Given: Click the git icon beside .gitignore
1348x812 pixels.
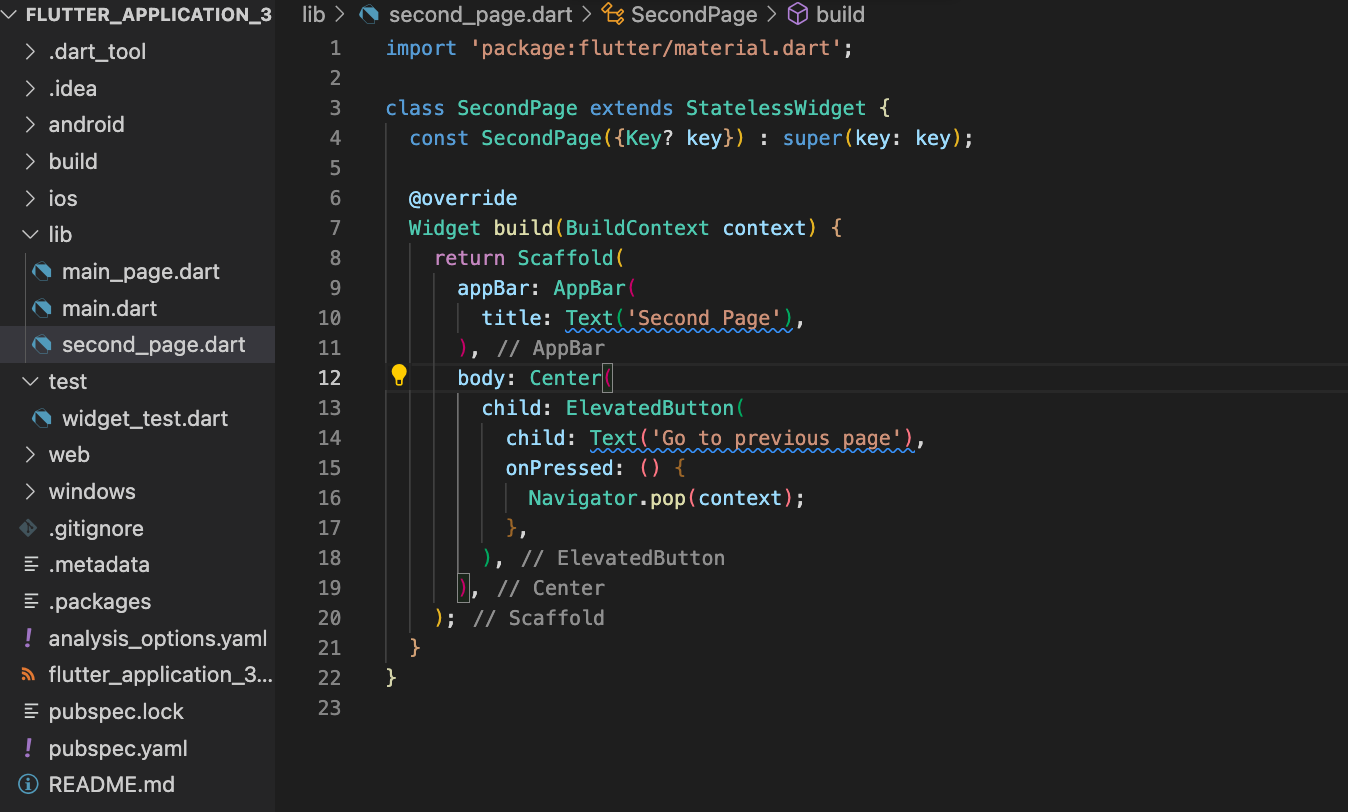Looking at the screenshot, I should [x=29, y=528].
